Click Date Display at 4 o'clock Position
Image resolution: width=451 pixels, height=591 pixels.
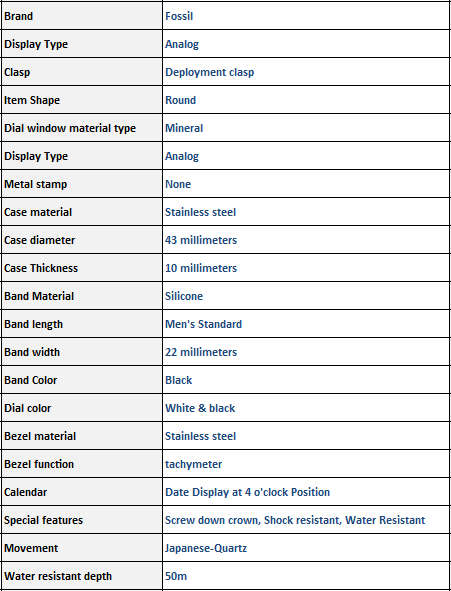[248, 492]
